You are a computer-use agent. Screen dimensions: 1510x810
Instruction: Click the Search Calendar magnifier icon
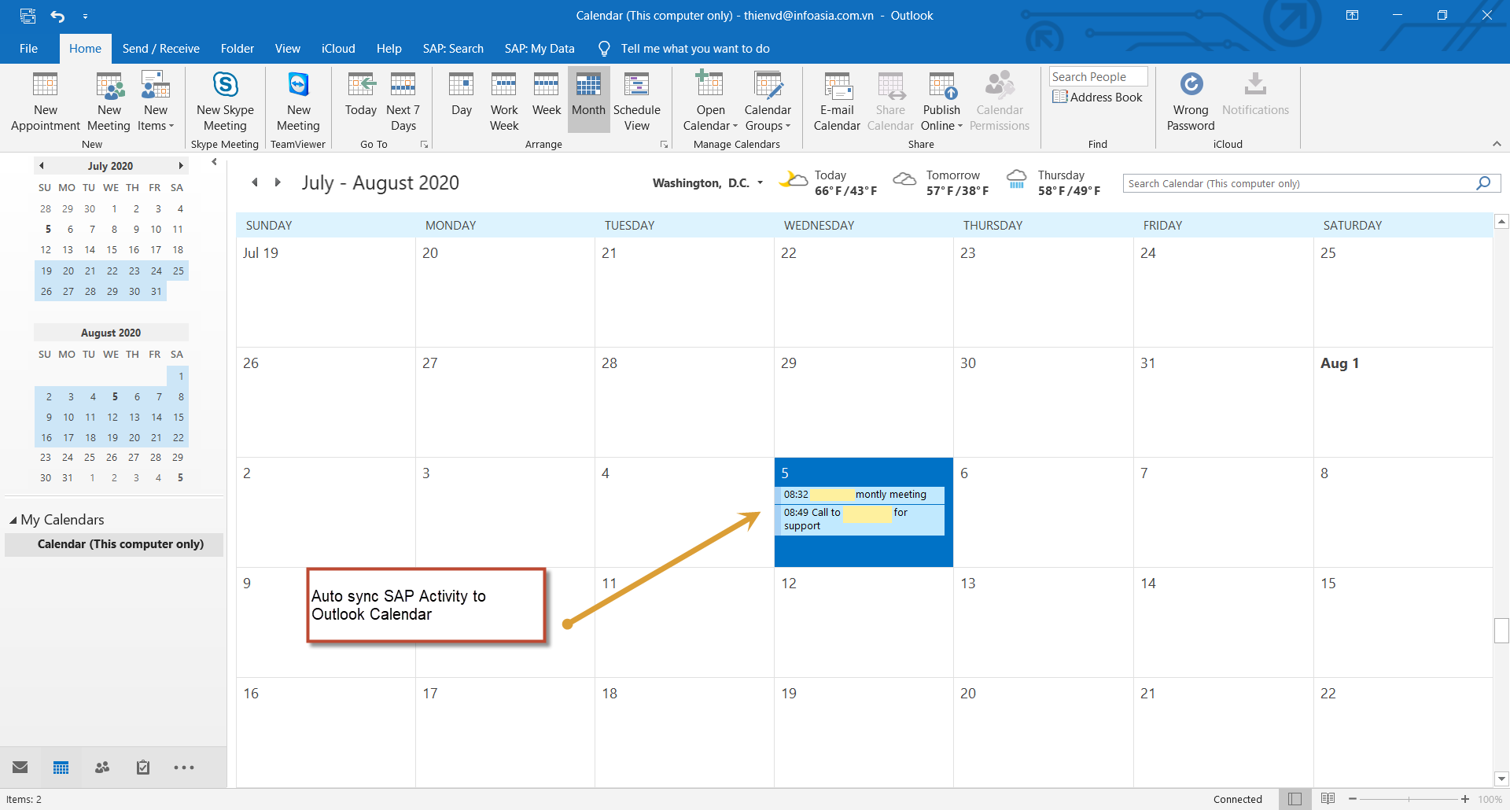pos(1484,184)
